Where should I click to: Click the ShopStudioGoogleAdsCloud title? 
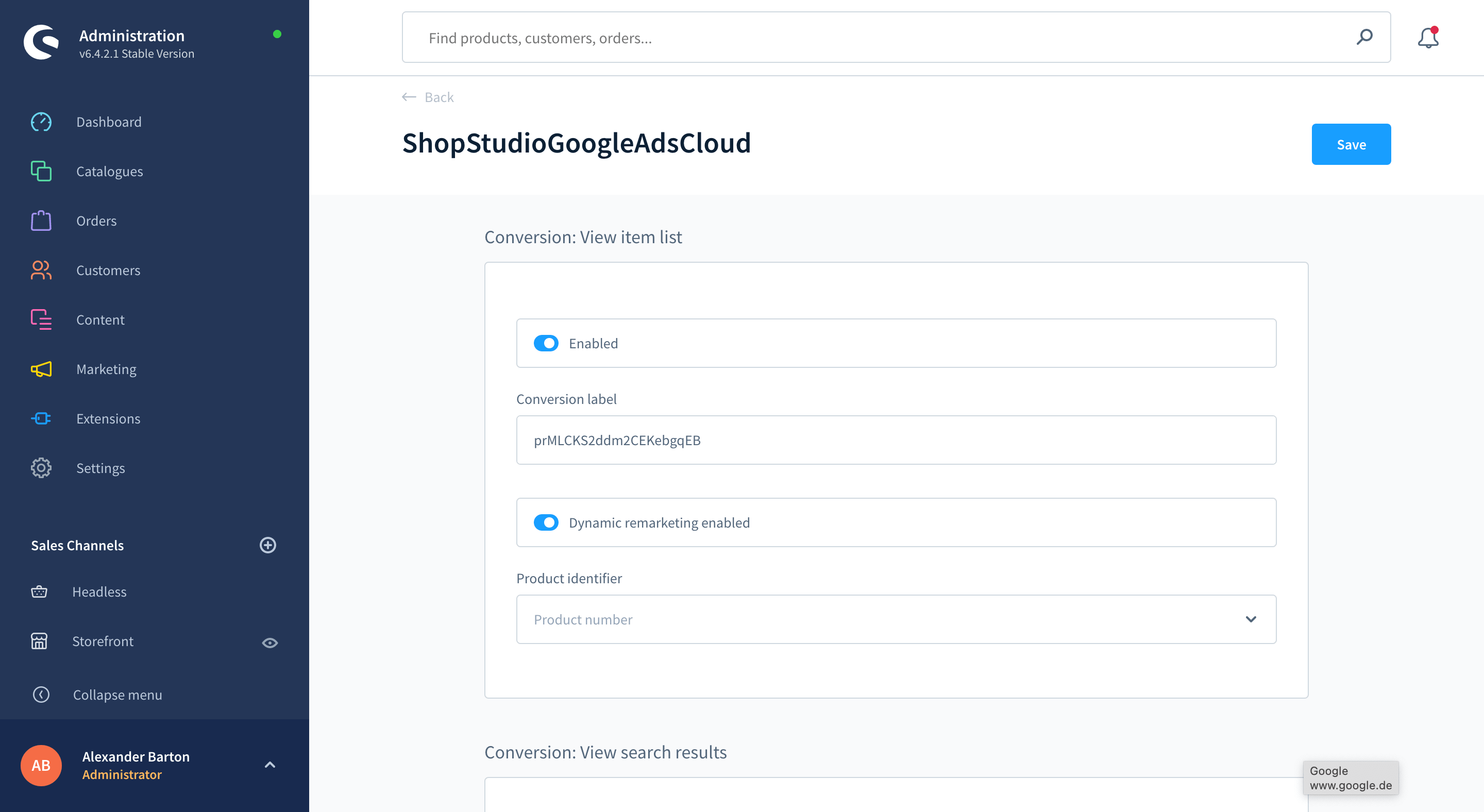point(577,143)
